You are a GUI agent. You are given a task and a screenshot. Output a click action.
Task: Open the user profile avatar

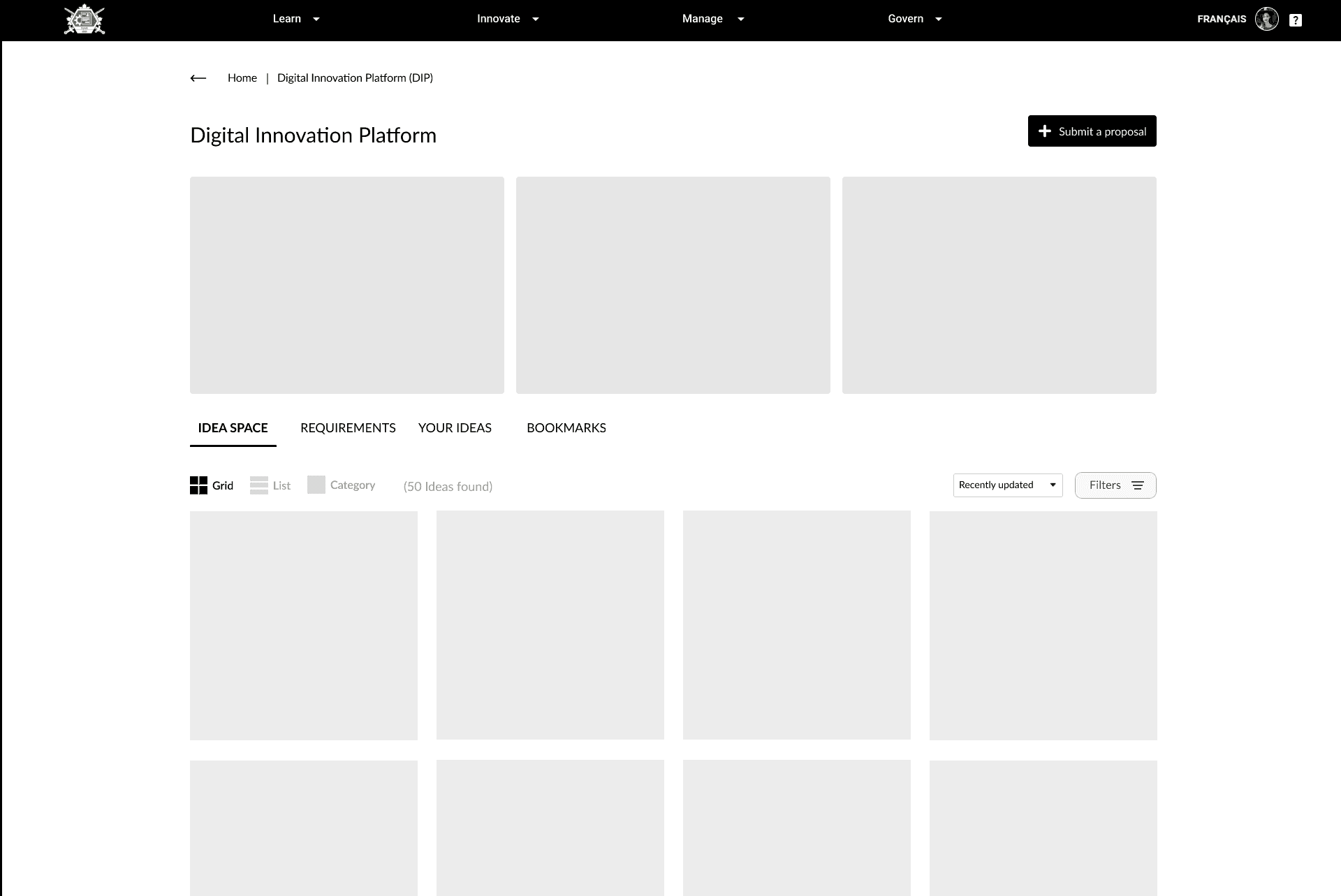(x=1266, y=19)
